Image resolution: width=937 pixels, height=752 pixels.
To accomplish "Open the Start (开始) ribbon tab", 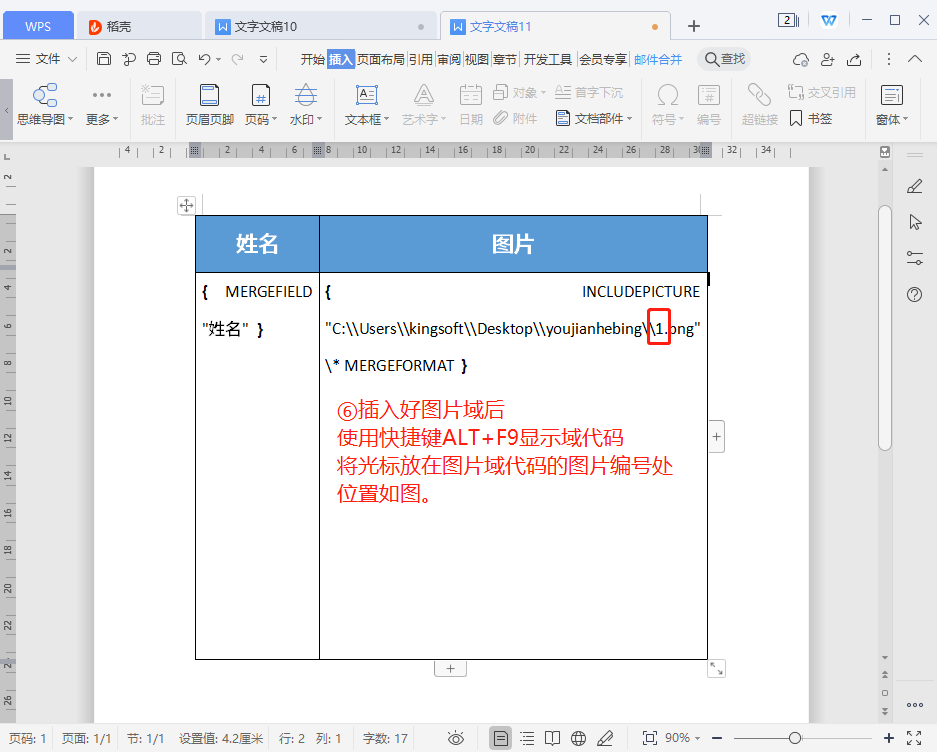I will click(312, 59).
